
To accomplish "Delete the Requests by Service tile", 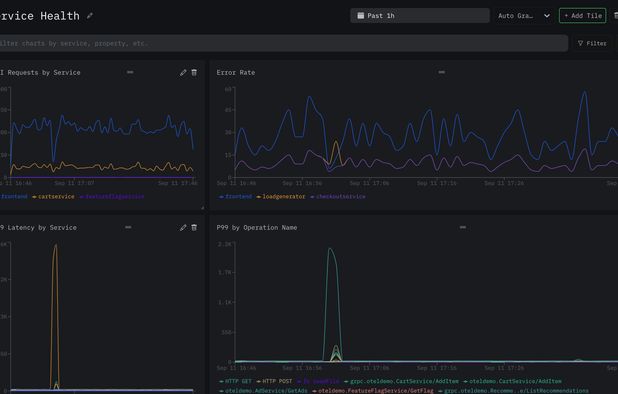I will (x=194, y=72).
